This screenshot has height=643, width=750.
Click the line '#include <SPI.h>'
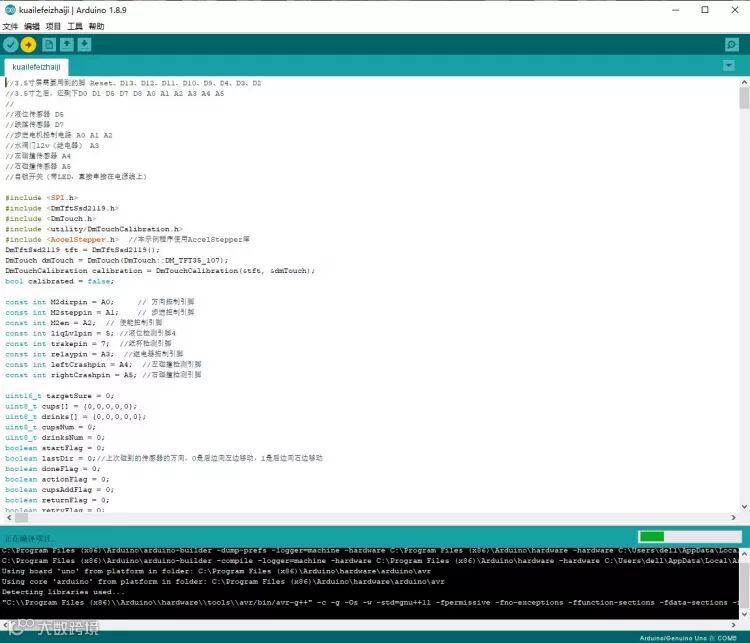click(41, 198)
